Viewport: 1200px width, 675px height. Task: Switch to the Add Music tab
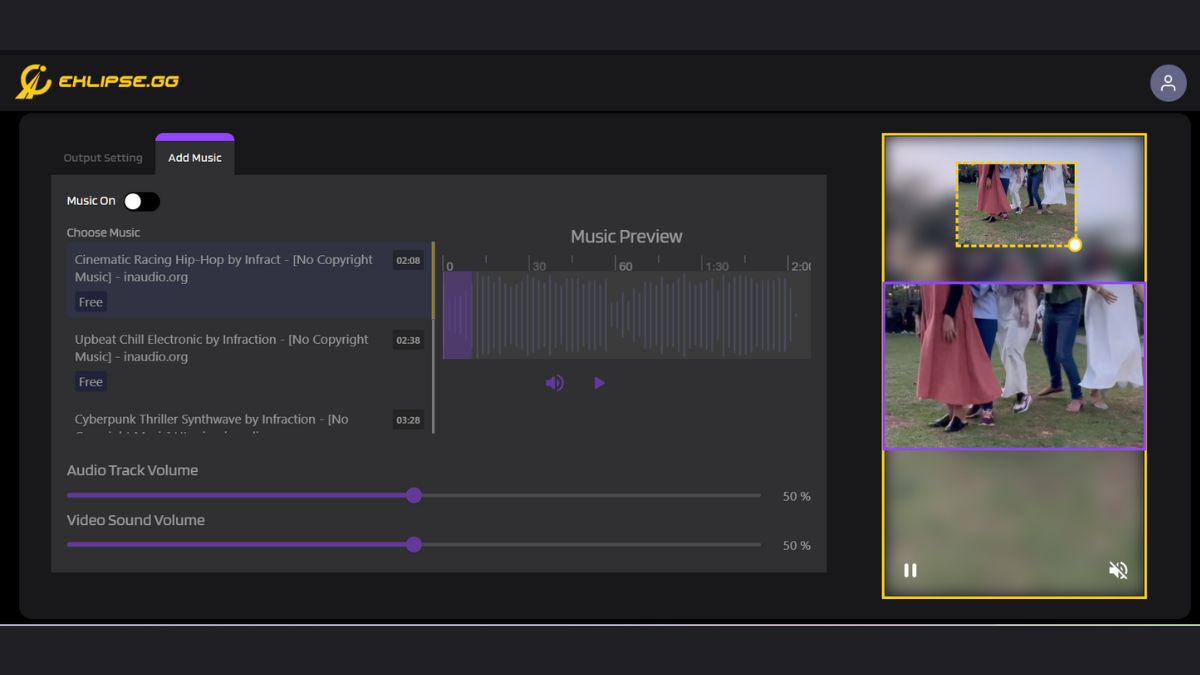(x=194, y=157)
